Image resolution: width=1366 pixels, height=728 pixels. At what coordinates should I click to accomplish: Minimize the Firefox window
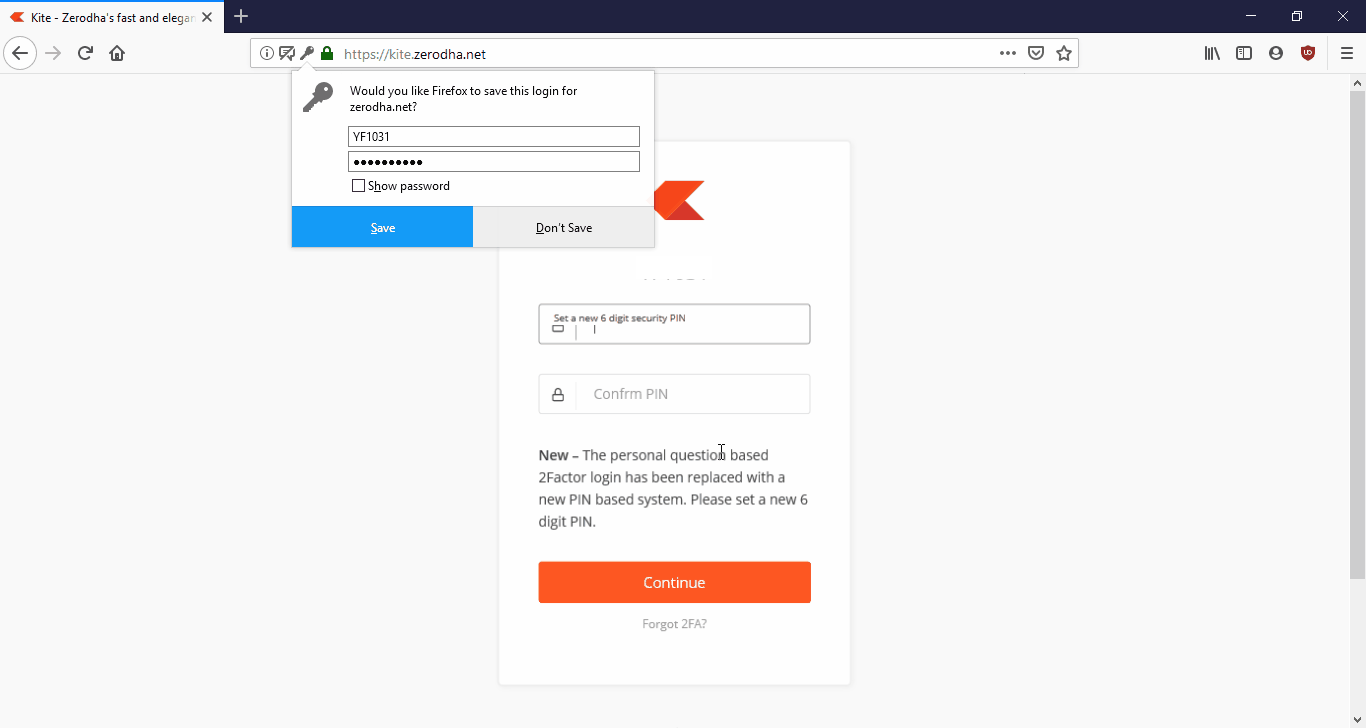[1251, 16]
